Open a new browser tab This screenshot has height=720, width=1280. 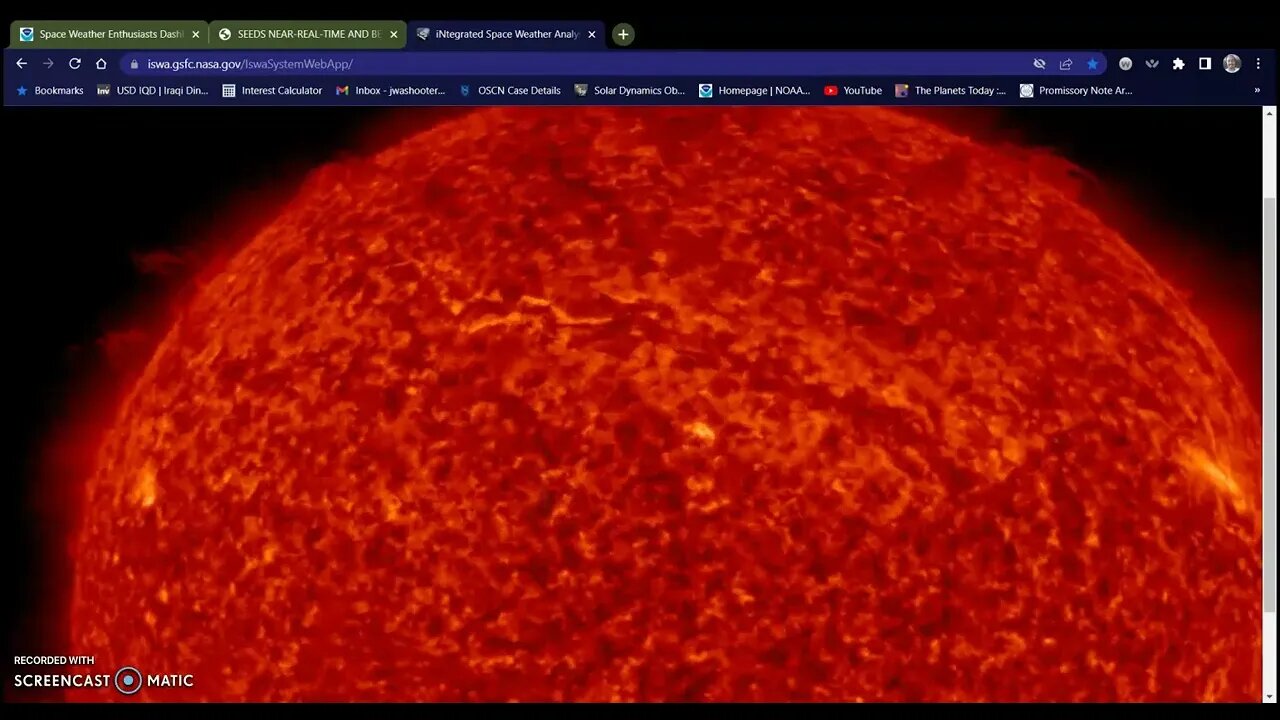623,34
